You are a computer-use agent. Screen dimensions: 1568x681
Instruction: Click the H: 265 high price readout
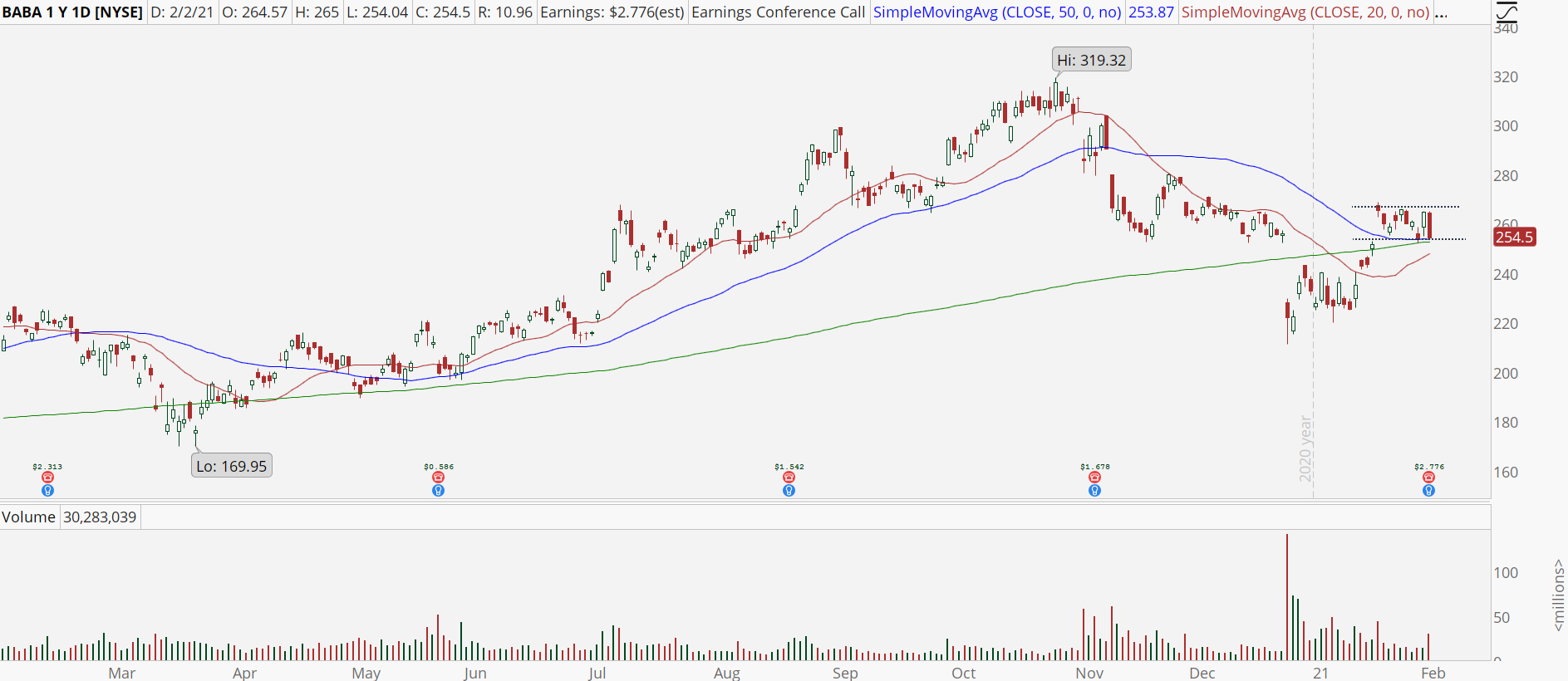click(317, 12)
